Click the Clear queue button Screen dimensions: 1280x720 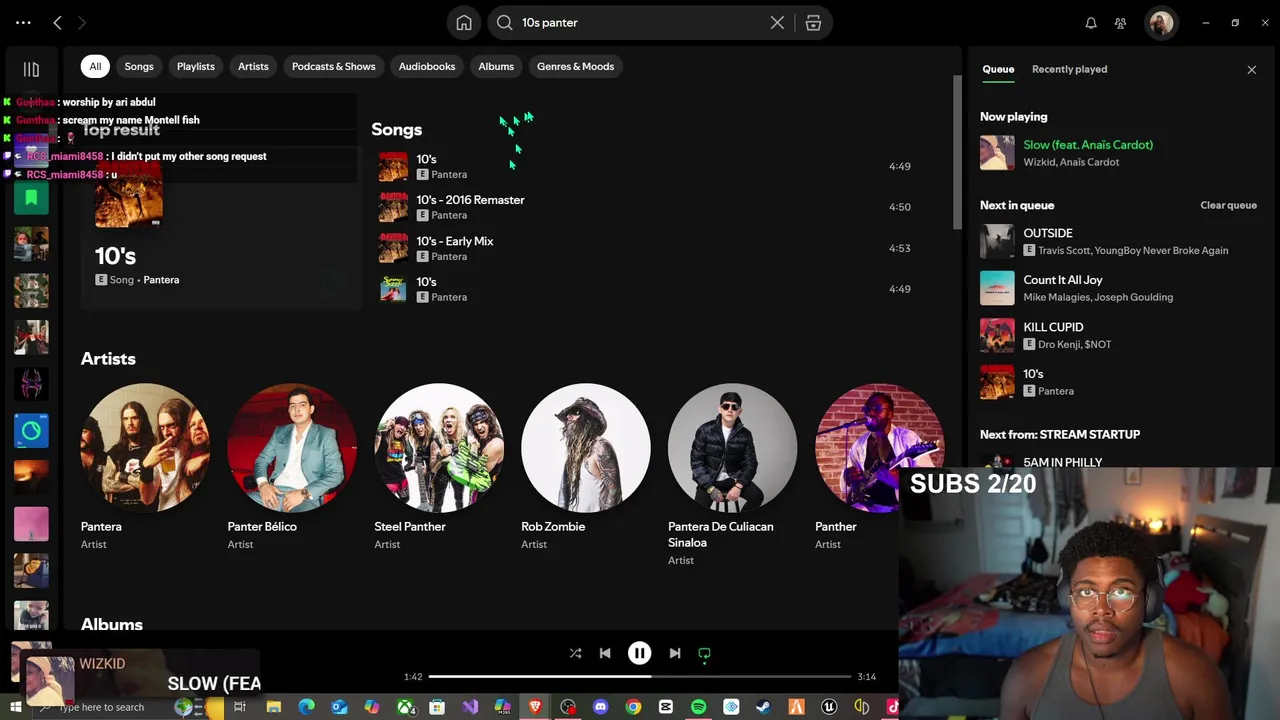coord(1228,205)
